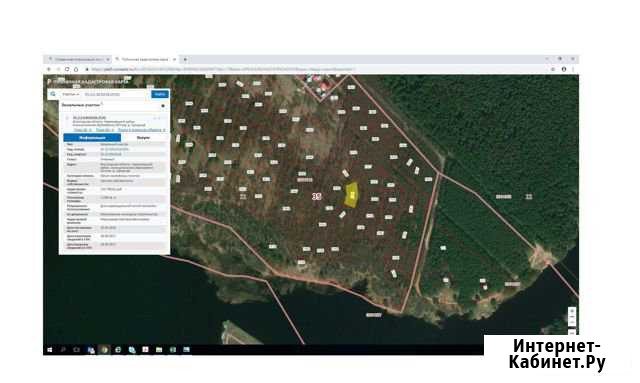The height and width of the screenshot is (383, 640).
Task: Click the blue Find button
Action: tap(160, 94)
